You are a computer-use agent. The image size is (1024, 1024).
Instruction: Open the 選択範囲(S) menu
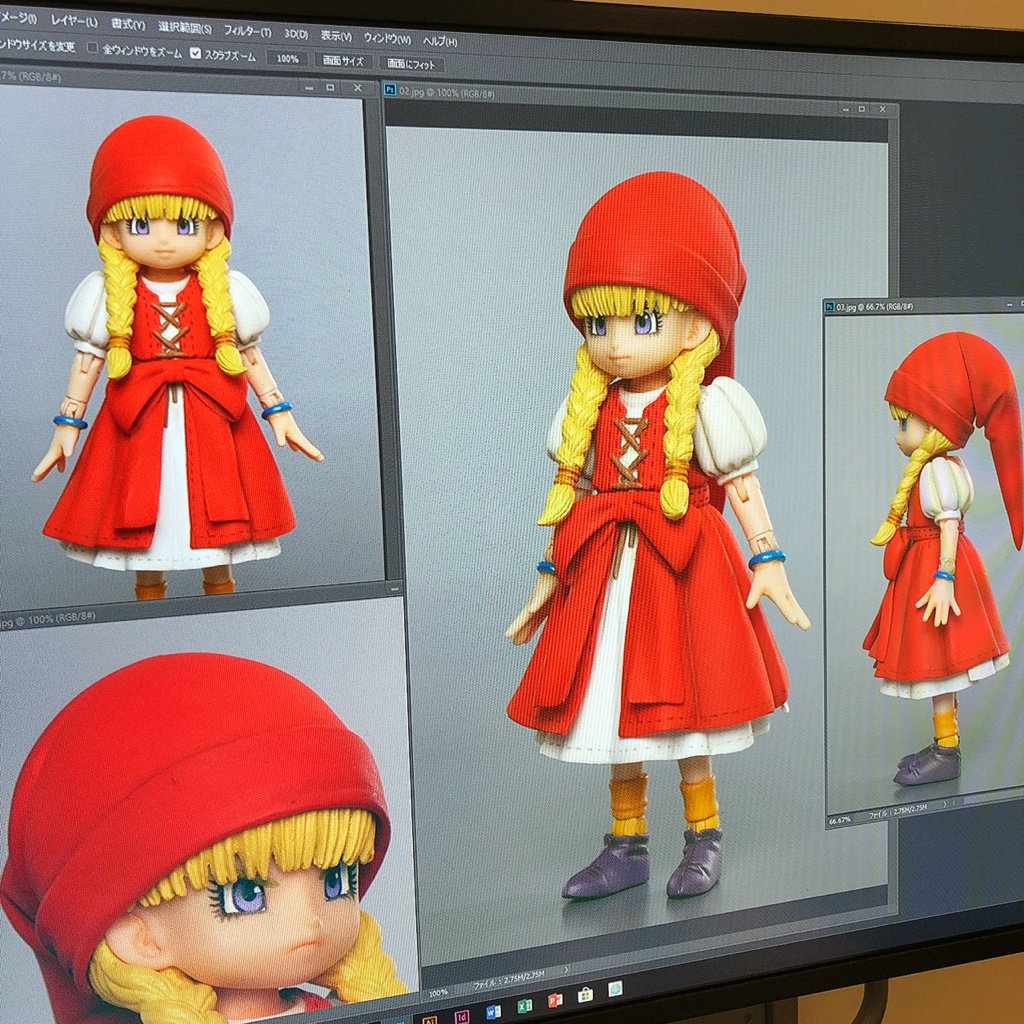pyautogui.click(x=185, y=27)
